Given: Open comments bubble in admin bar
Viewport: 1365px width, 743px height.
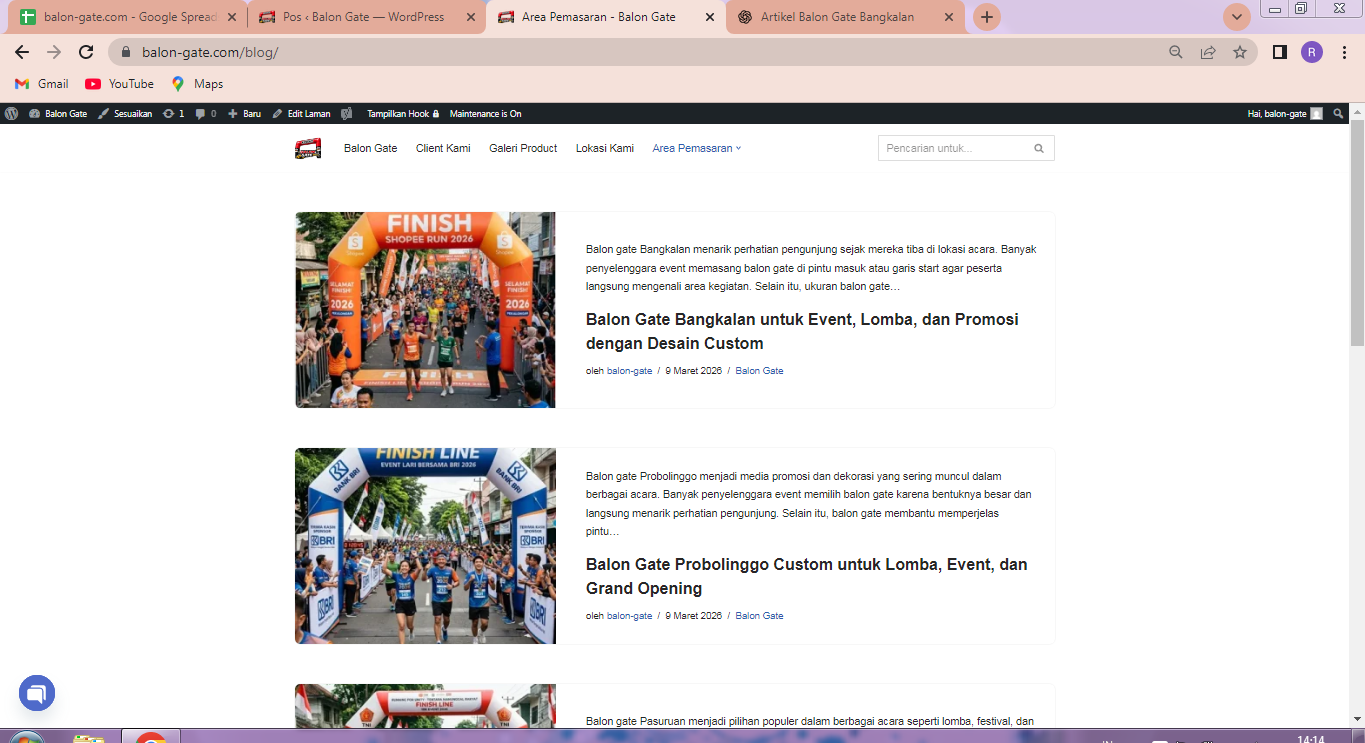Looking at the screenshot, I should coord(205,114).
